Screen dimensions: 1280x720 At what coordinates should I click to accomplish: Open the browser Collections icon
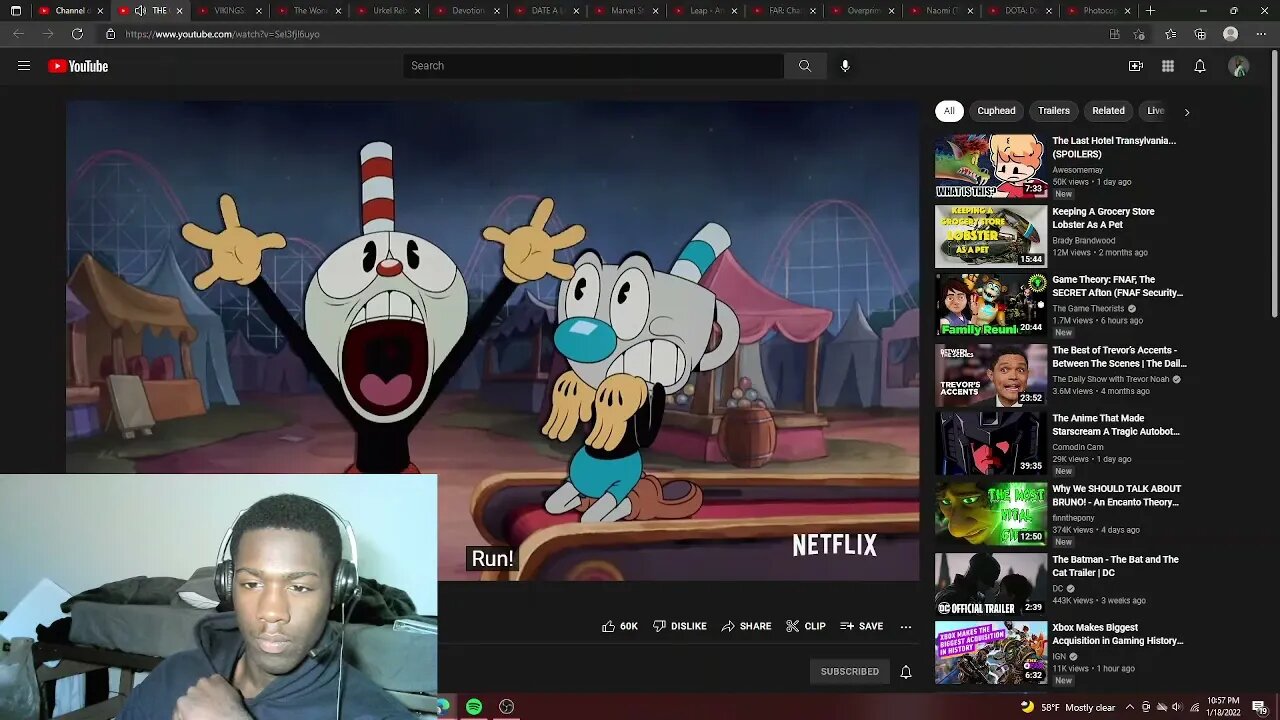1200,34
